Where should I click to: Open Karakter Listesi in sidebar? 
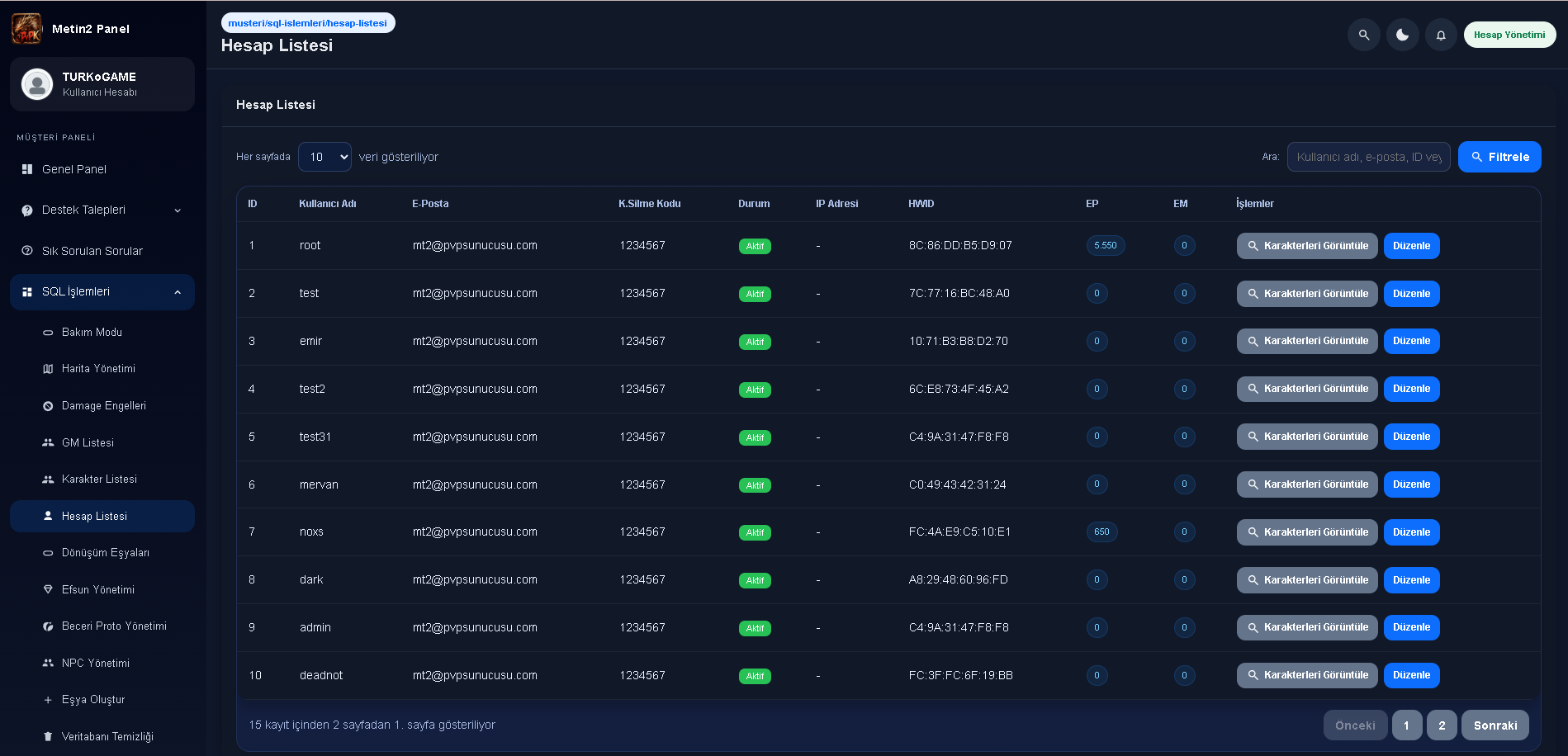tap(102, 480)
